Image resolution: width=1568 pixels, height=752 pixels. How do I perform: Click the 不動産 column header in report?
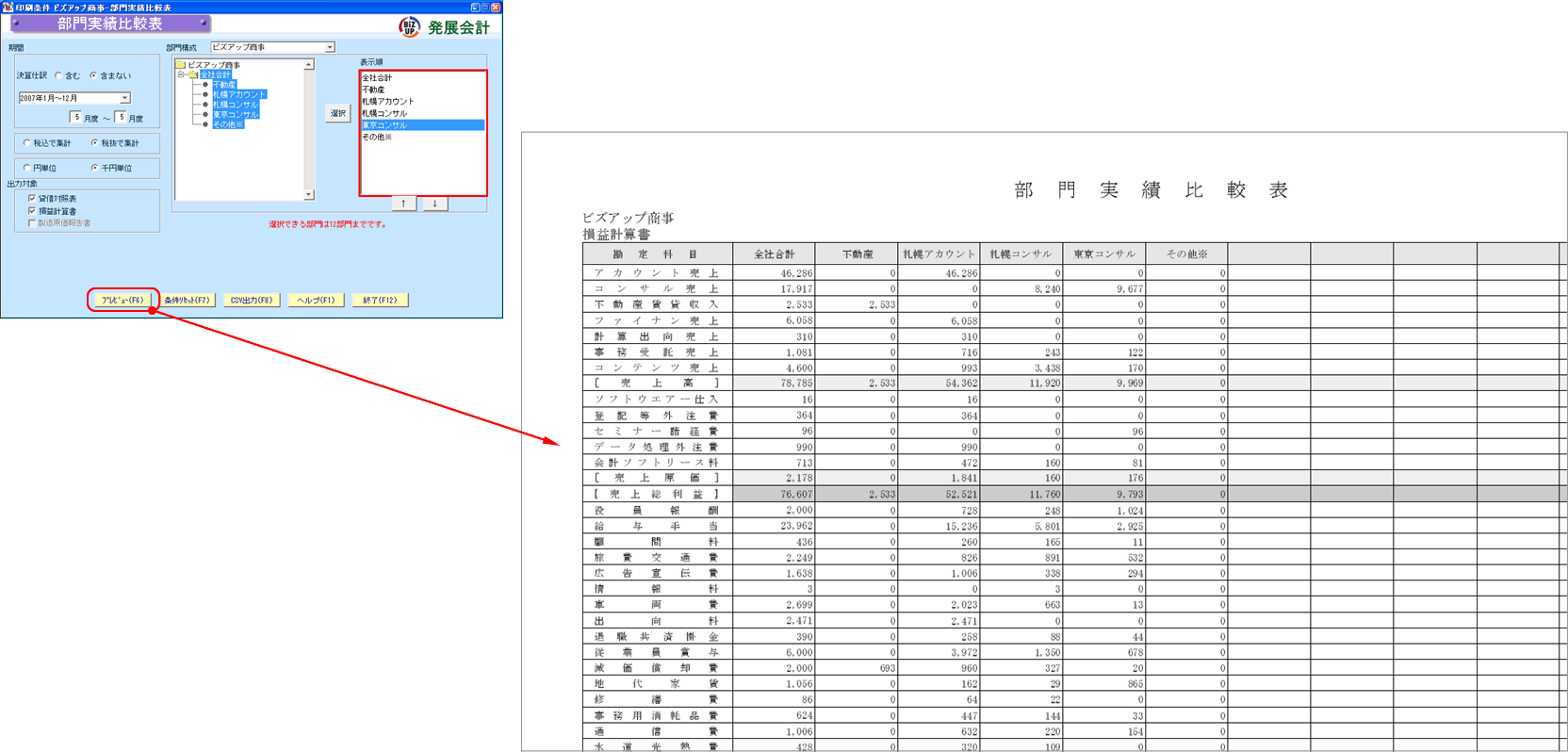pos(857,253)
